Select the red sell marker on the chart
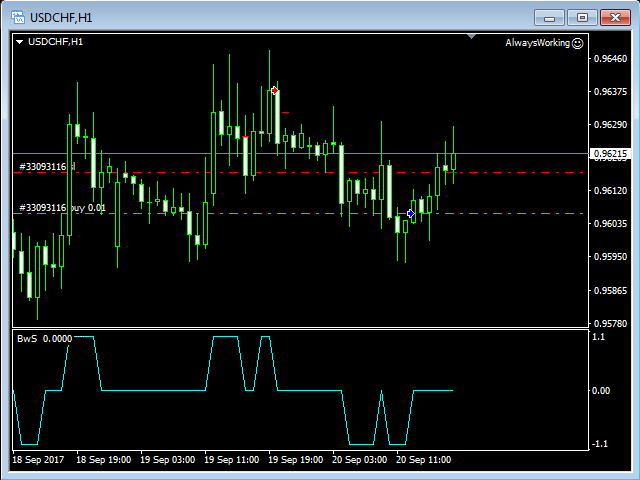The image size is (640, 480). pyautogui.click(x=275, y=90)
